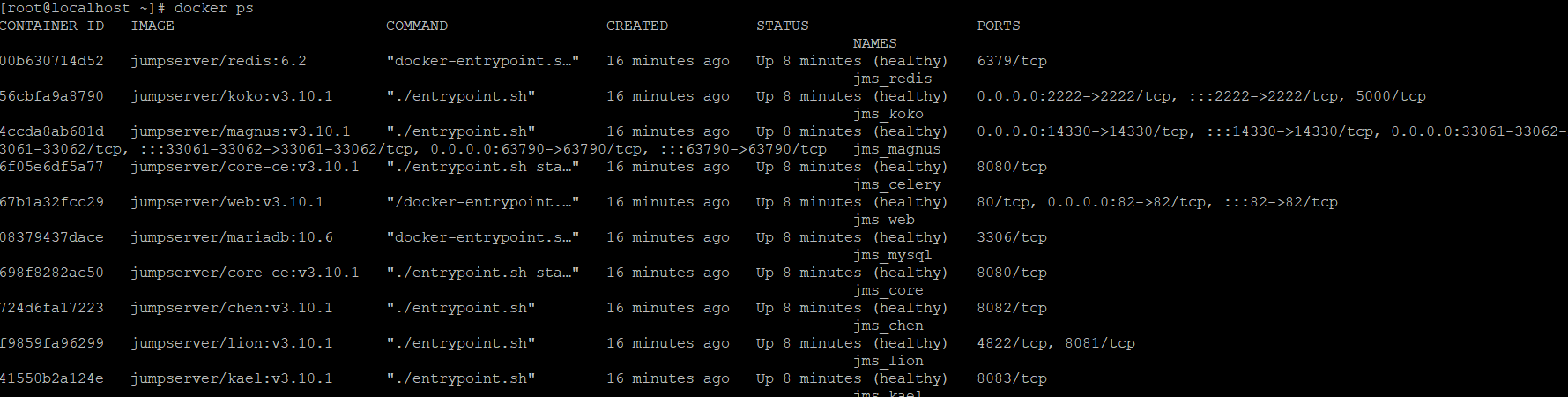Click container name jms_web
1568x397 pixels.
pos(884,220)
